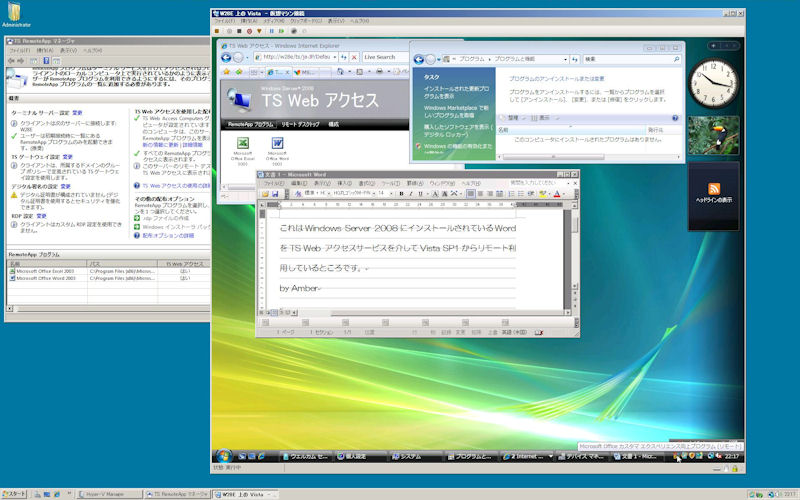The image size is (800, 500).
Task: Click the highlight color icon in Word
Action: [x=542, y=194]
